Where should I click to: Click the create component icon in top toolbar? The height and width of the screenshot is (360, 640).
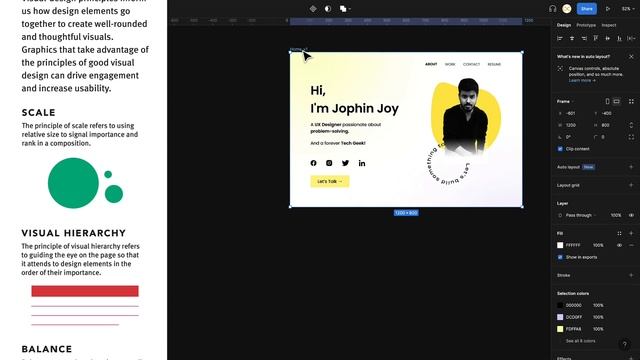point(313,9)
